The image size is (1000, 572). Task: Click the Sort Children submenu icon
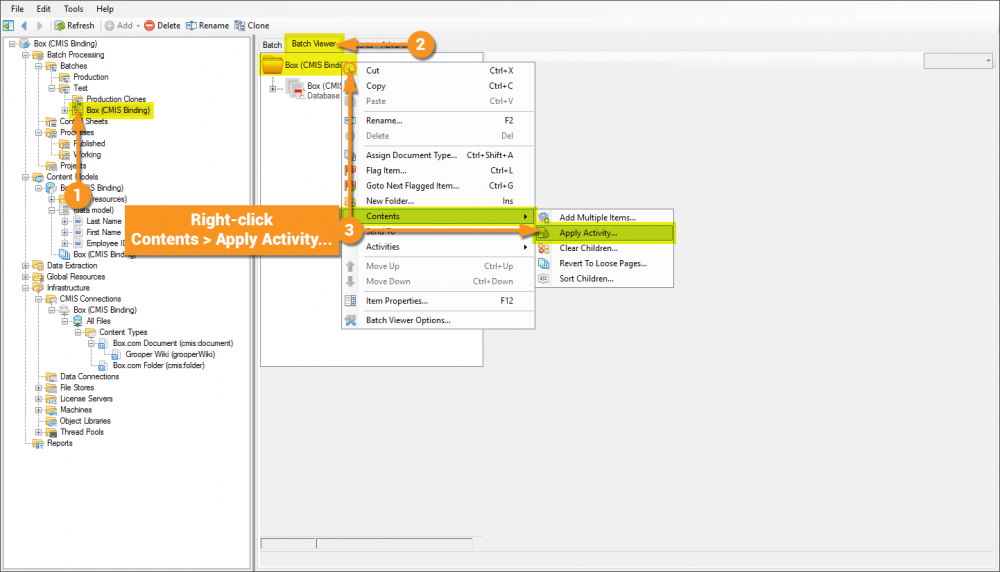[x=543, y=279]
